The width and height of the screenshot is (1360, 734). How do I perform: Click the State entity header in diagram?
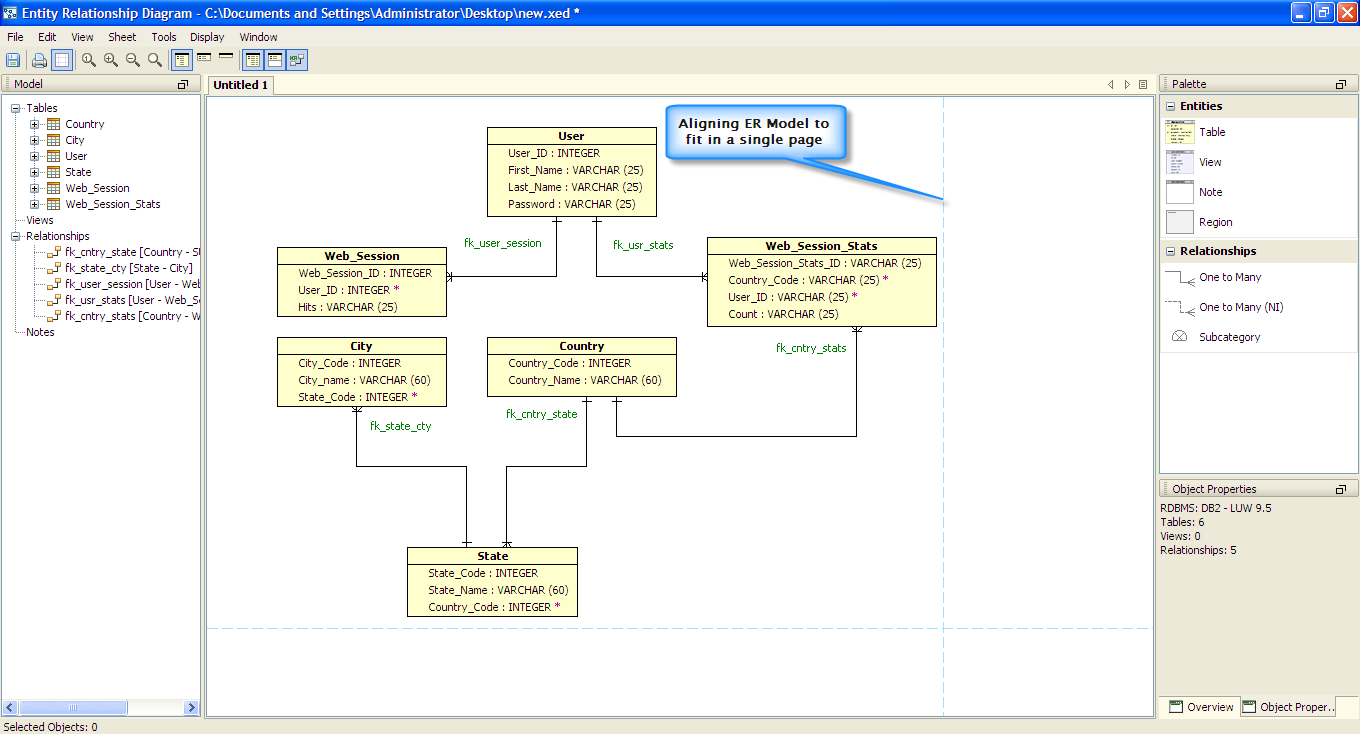coord(492,556)
